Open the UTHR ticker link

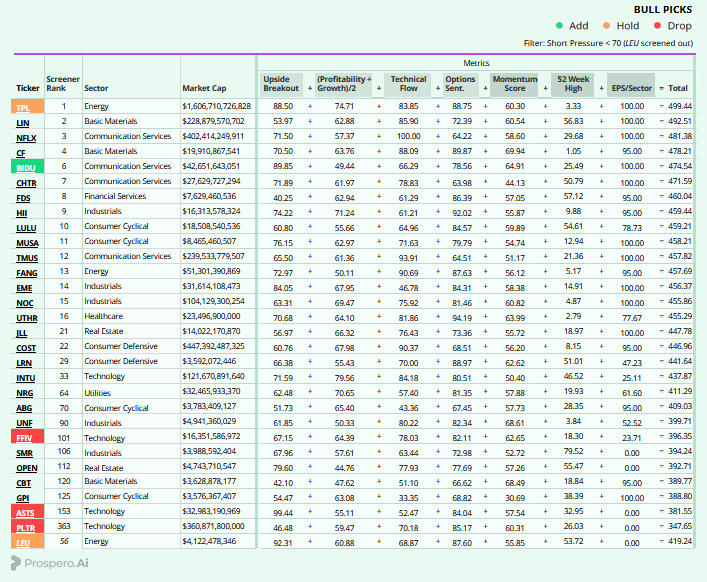pos(27,318)
